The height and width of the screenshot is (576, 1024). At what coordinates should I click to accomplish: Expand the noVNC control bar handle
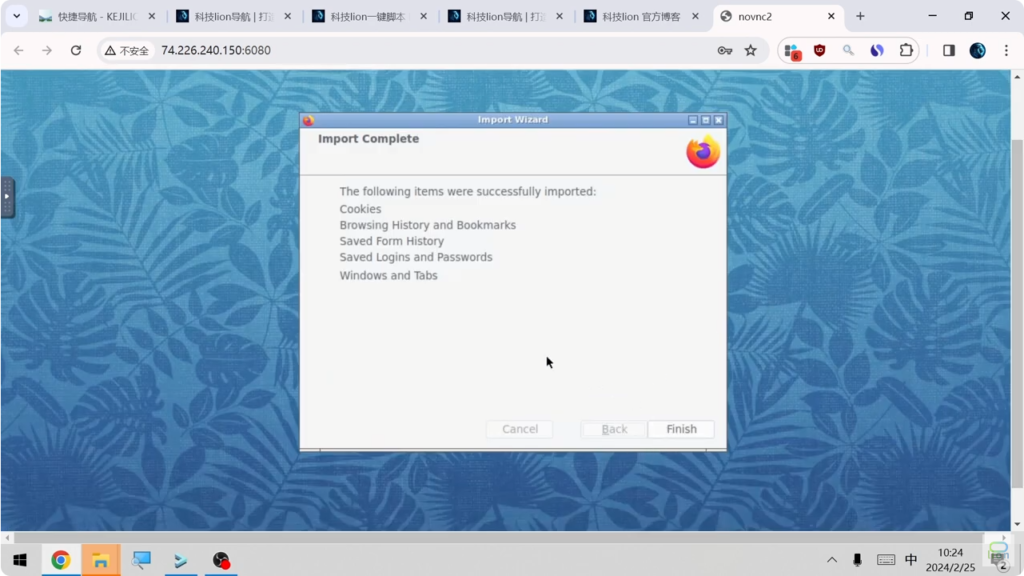tap(7, 197)
